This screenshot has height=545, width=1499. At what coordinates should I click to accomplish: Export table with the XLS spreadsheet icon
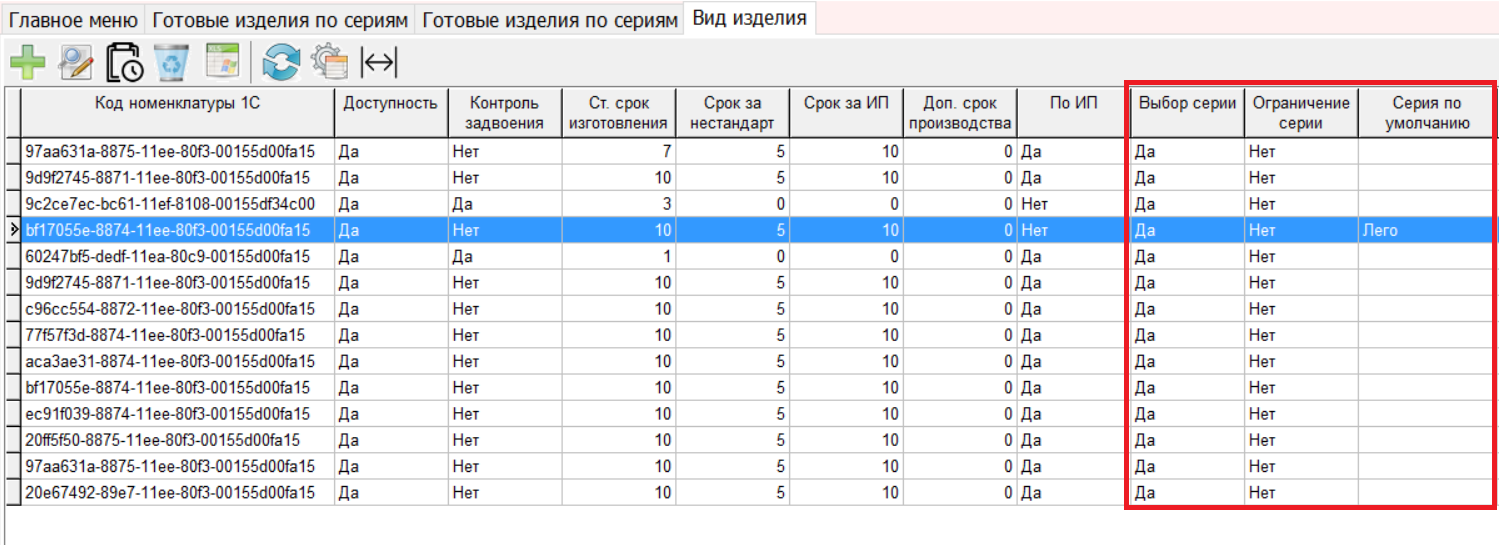[x=222, y=63]
